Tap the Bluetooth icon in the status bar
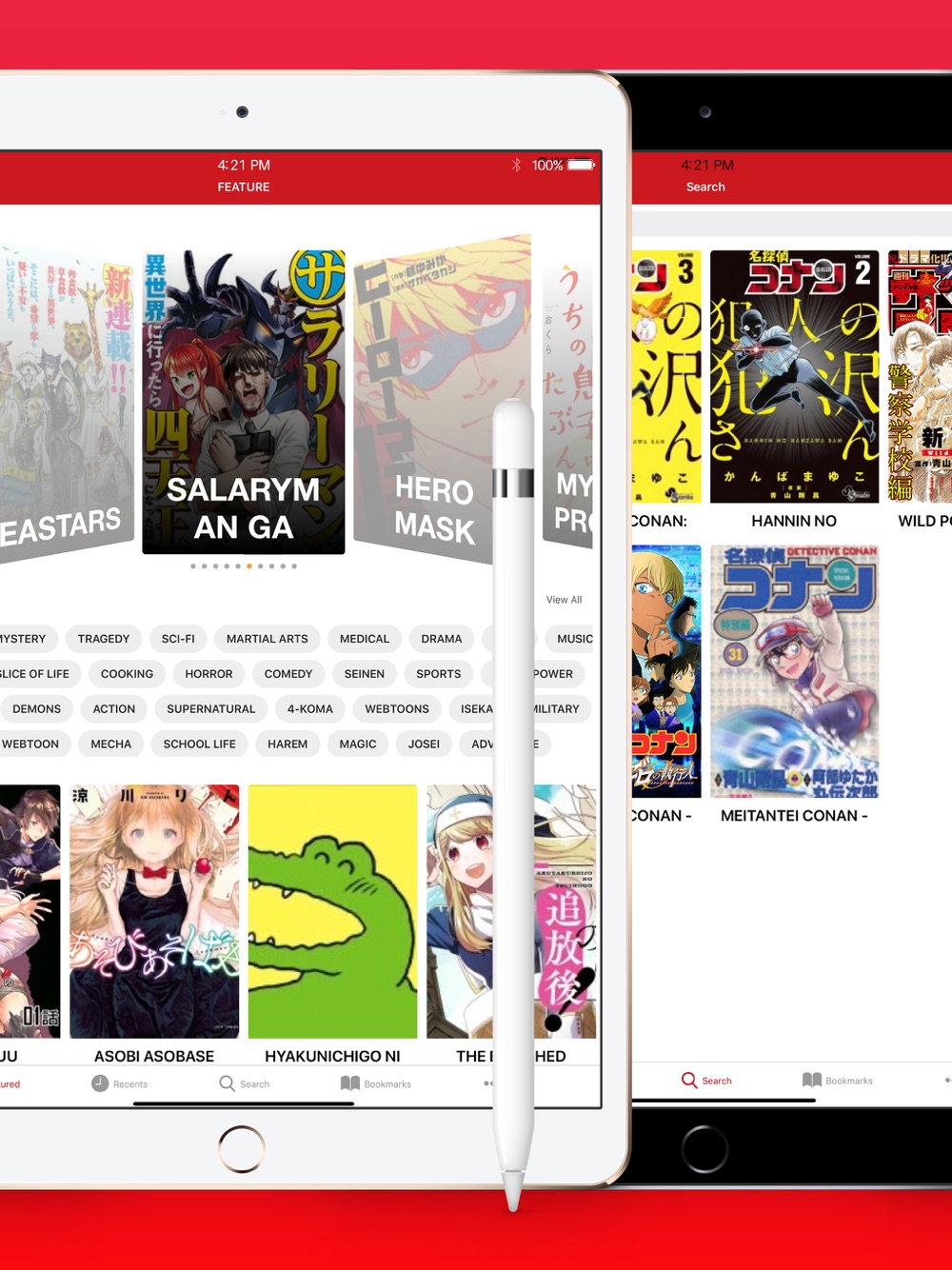This screenshot has width=952, height=1270. click(x=516, y=165)
